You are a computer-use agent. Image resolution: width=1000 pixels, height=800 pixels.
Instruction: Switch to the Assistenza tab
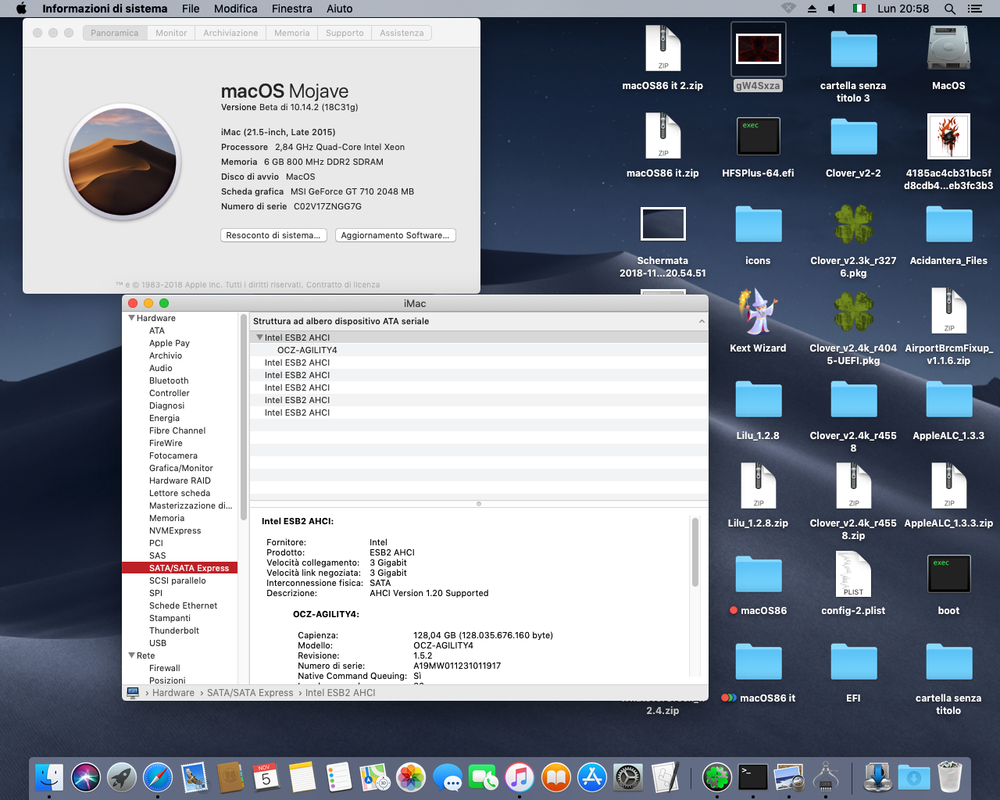point(401,33)
